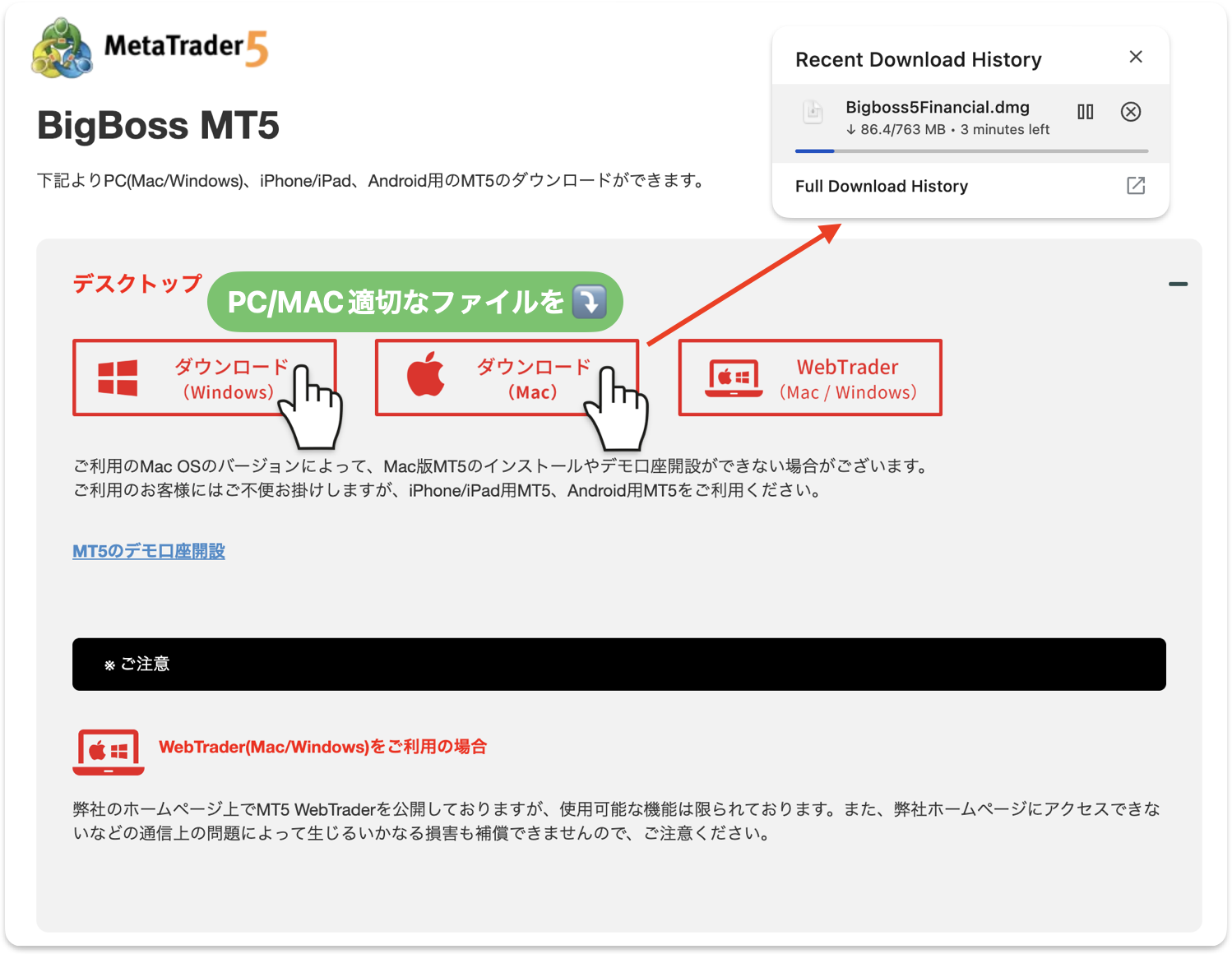Image resolution: width=1232 pixels, height=954 pixels.
Task: Click the external link icon beside Full Download History
Action: [x=1136, y=186]
